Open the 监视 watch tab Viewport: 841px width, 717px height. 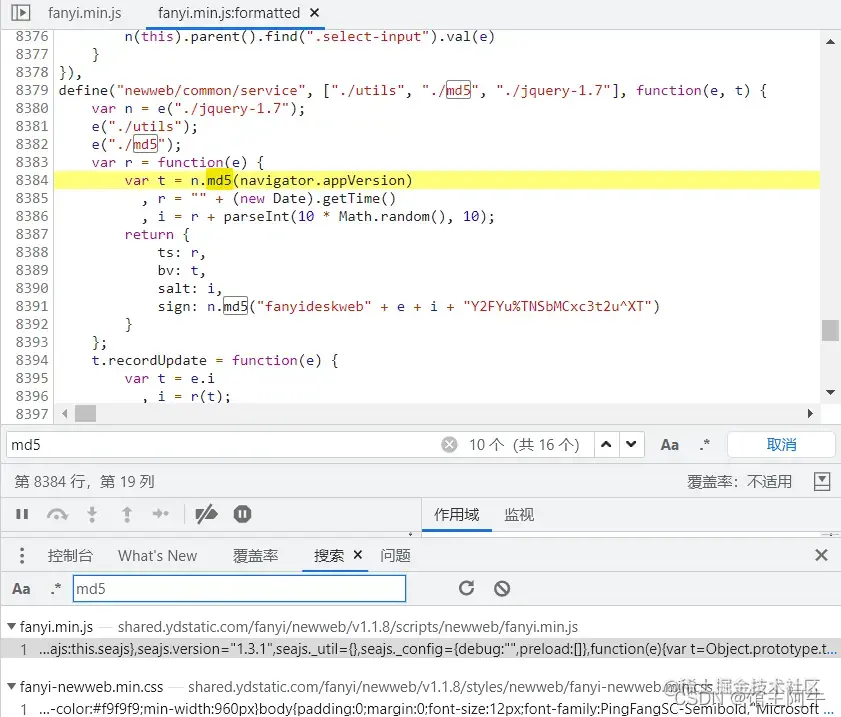click(519, 515)
